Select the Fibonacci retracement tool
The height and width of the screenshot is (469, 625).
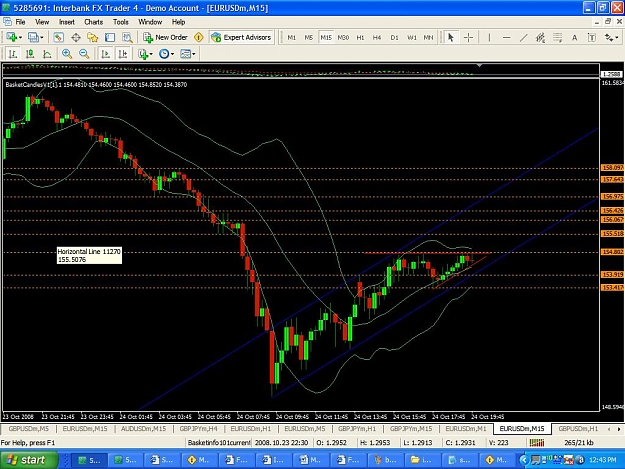click(x=558, y=37)
